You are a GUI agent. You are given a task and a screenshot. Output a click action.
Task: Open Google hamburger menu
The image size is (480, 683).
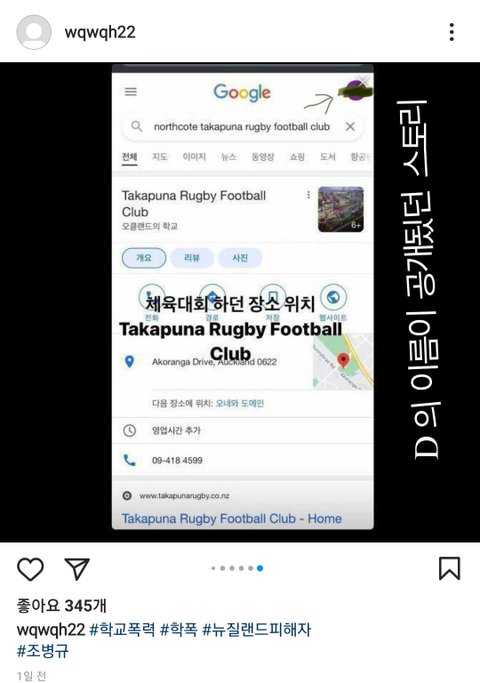coord(131,92)
